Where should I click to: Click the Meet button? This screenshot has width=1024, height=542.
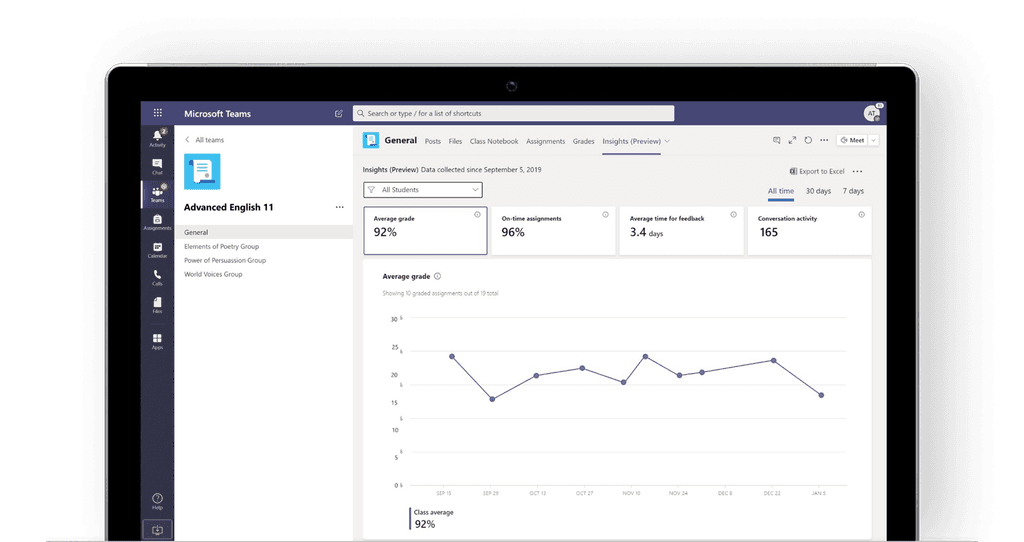(x=852, y=140)
